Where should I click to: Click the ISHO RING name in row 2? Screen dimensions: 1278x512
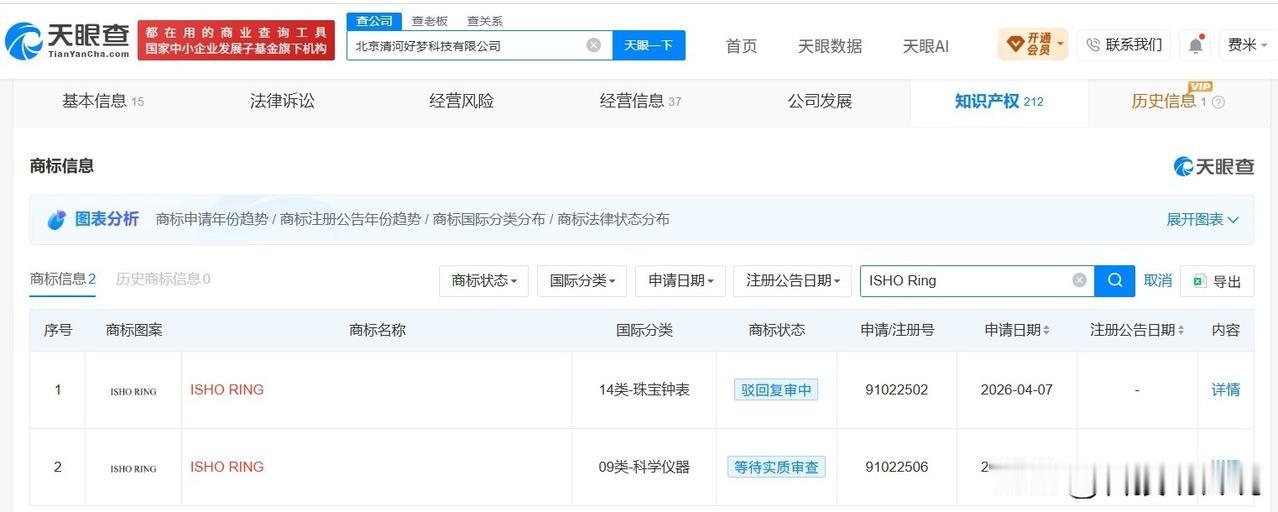[x=227, y=467]
